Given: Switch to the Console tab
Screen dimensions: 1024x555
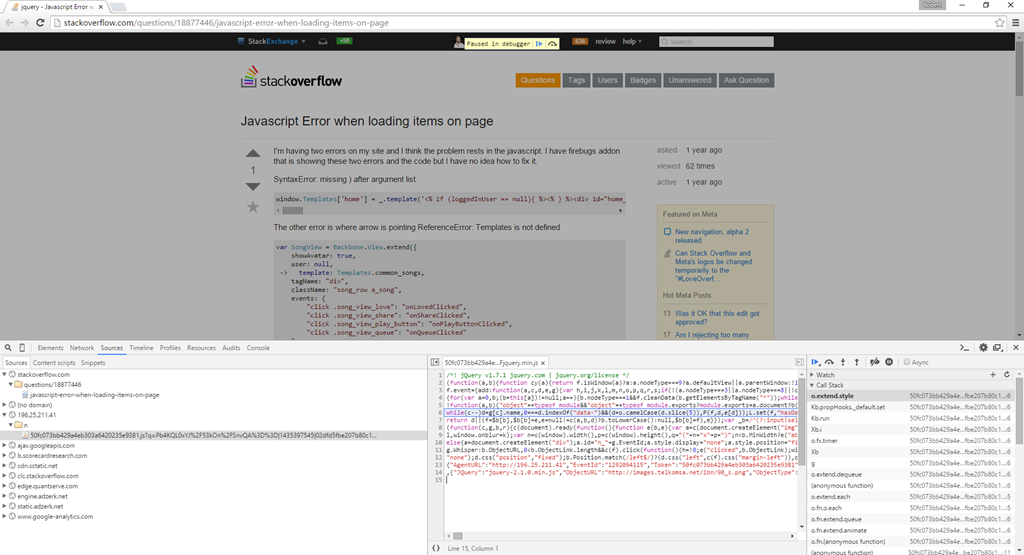Looking at the screenshot, I should (258, 348).
